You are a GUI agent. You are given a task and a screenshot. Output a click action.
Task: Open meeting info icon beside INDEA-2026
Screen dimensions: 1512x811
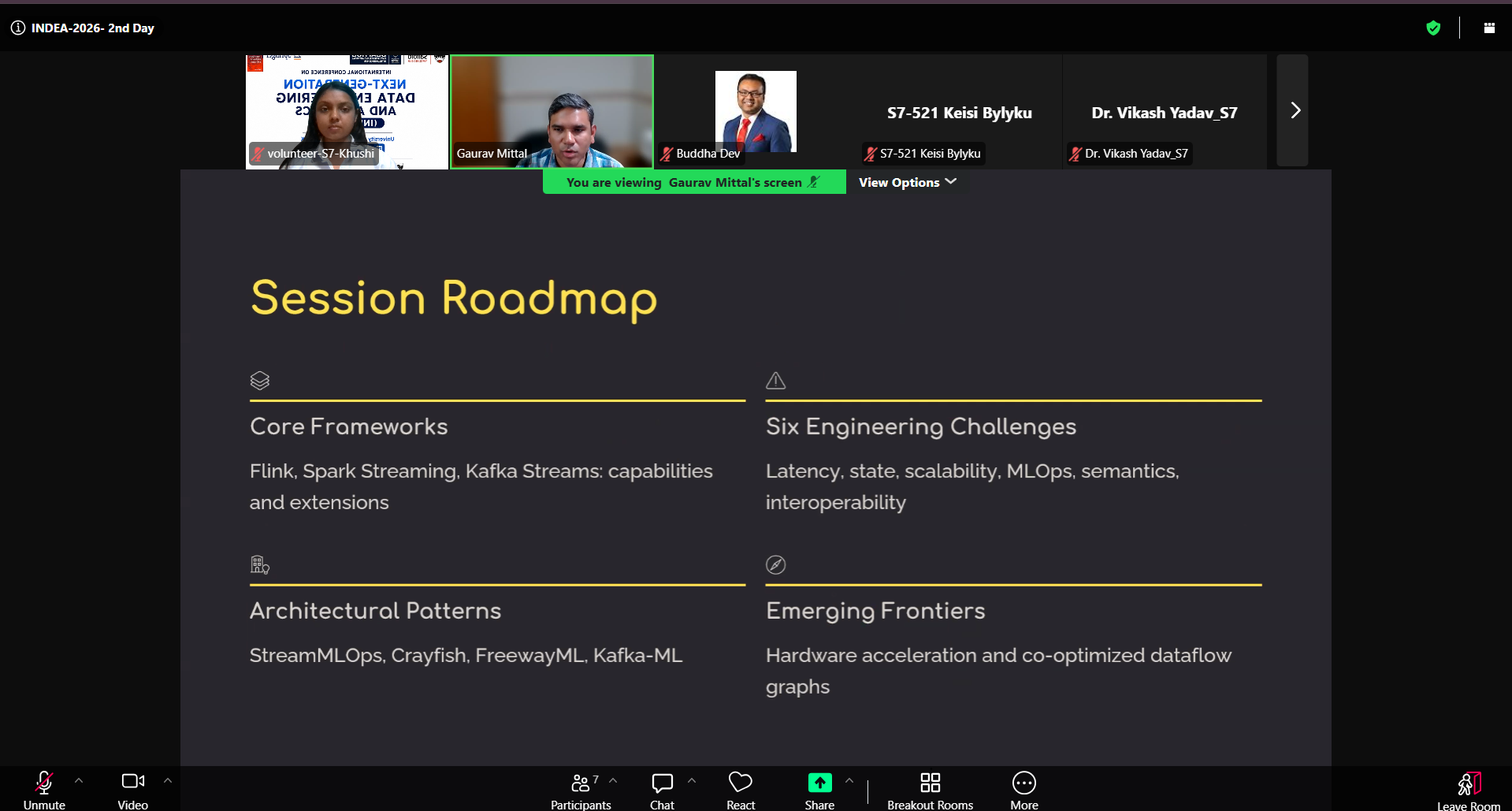pos(17,28)
